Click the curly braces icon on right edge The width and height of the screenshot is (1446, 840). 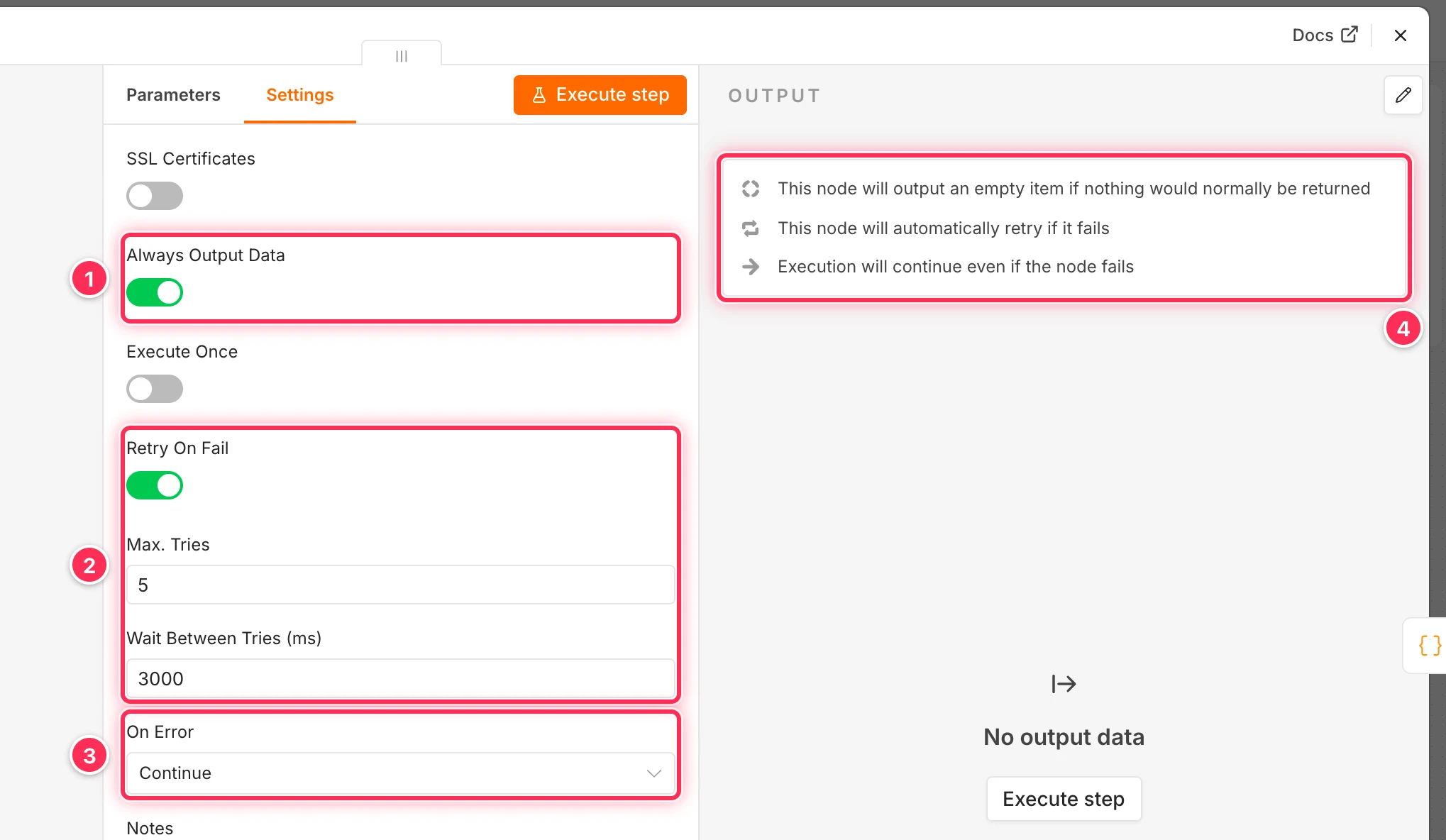point(1428,646)
